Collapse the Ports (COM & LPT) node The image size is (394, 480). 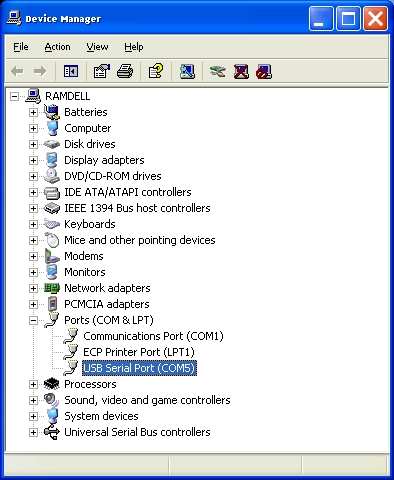[x=33, y=320]
